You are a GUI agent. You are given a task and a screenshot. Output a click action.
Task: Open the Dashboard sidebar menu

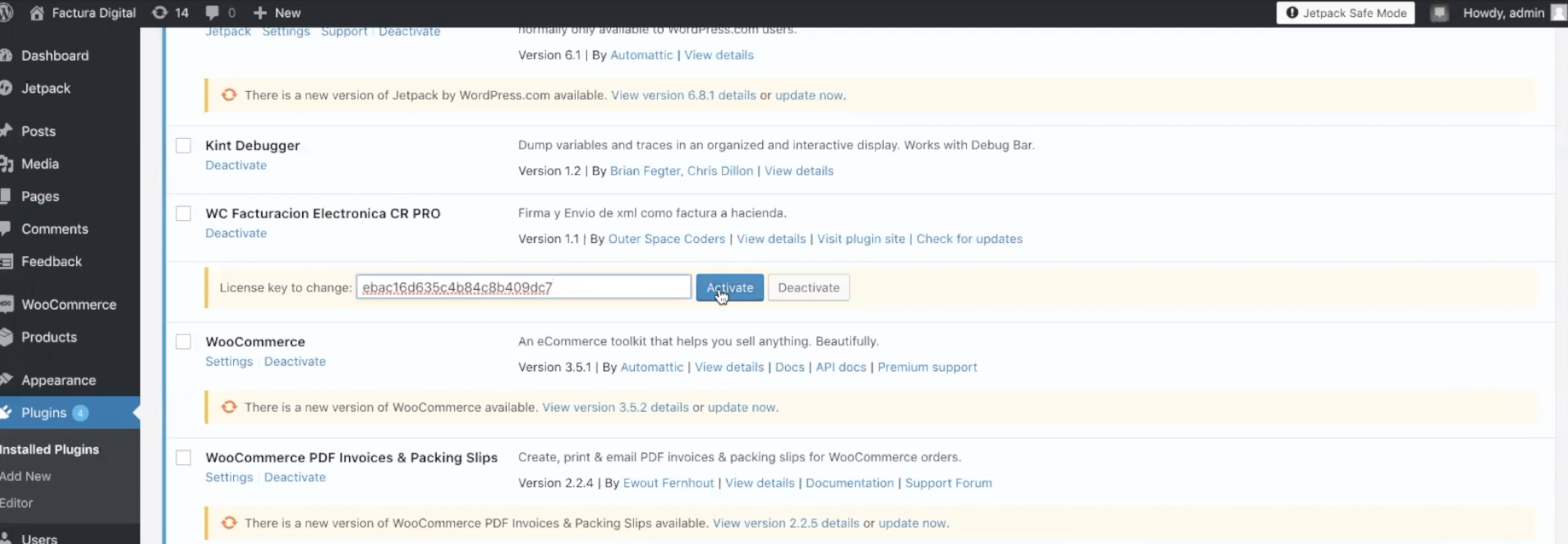point(55,56)
